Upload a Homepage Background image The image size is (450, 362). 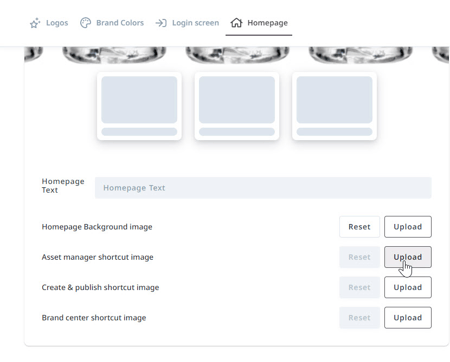[x=408, y=227]
